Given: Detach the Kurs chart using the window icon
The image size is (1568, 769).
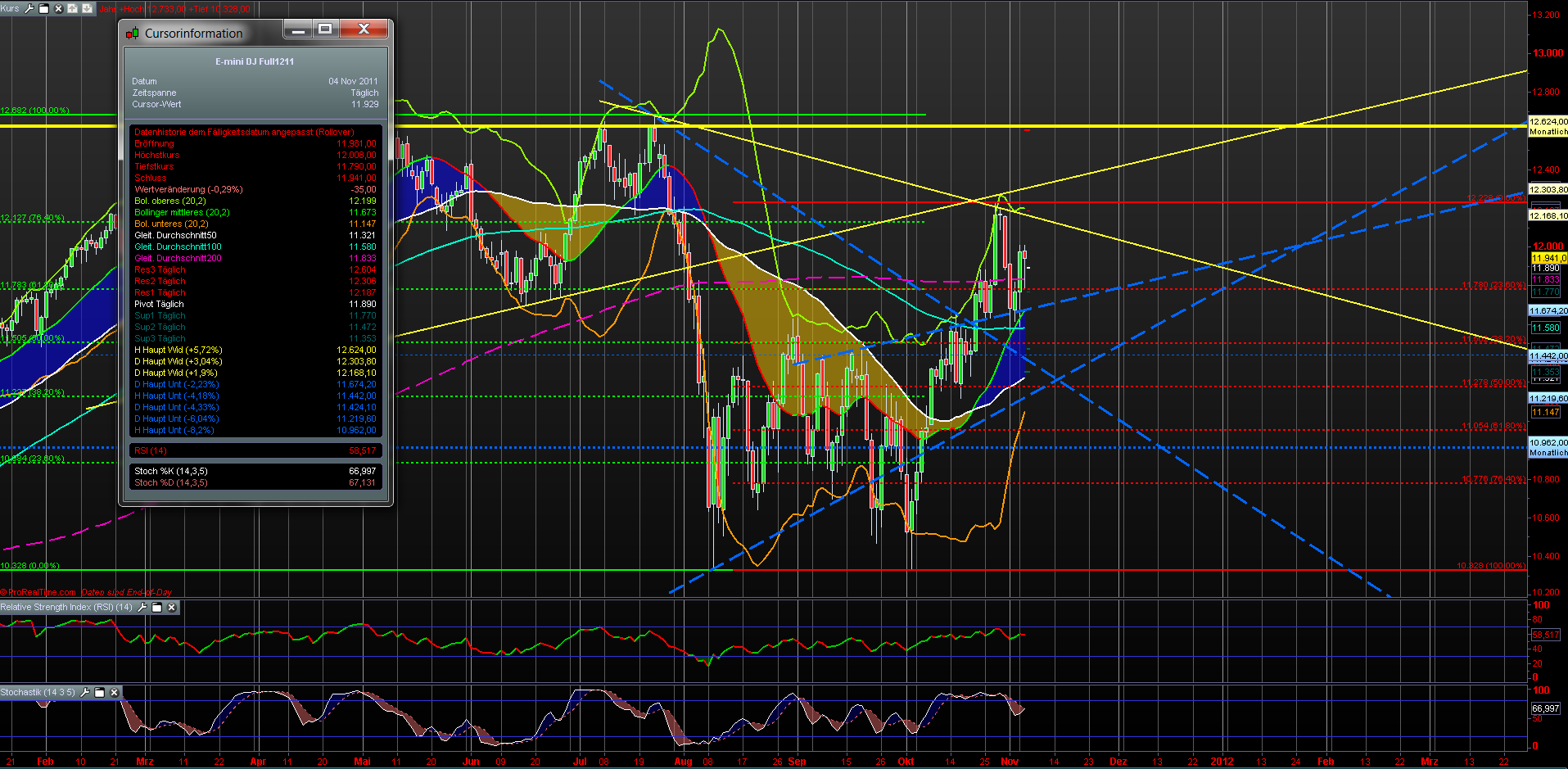Looking at the screenshot, I should tap(43, 8).
